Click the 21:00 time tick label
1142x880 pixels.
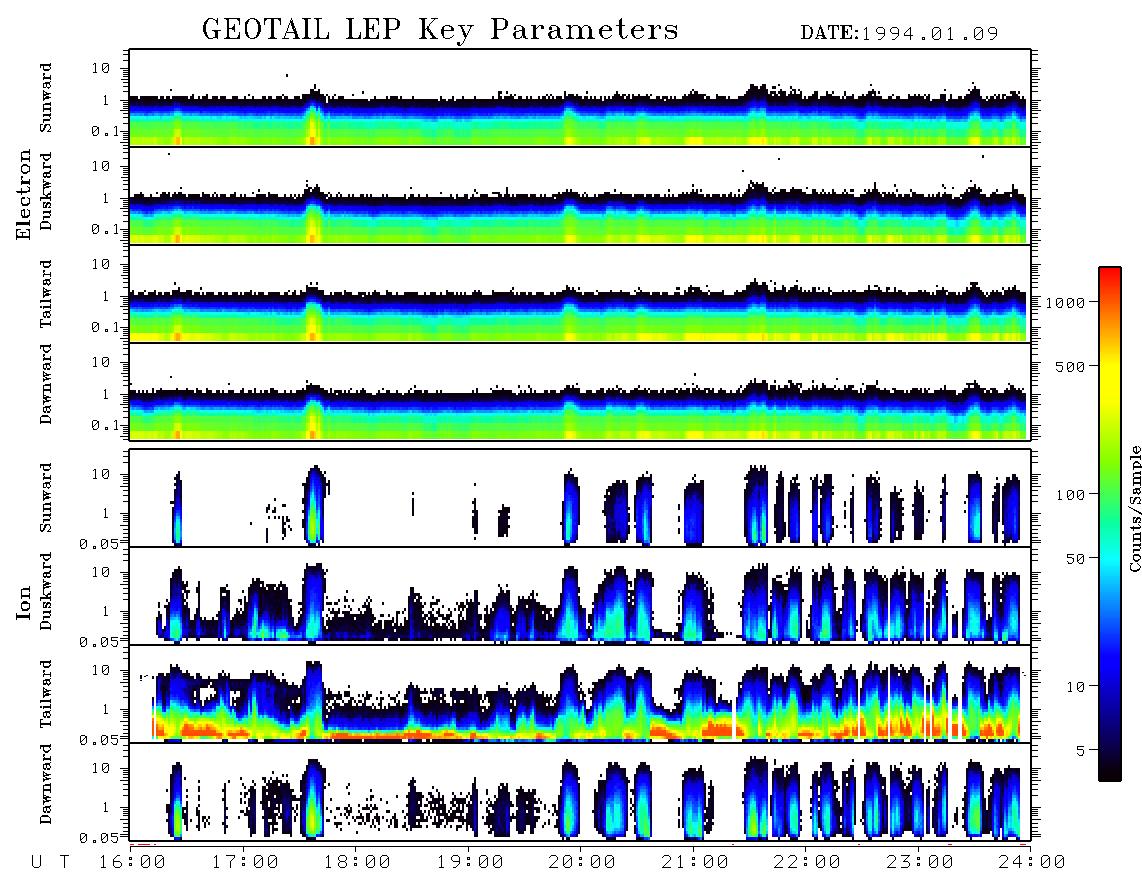695,862
